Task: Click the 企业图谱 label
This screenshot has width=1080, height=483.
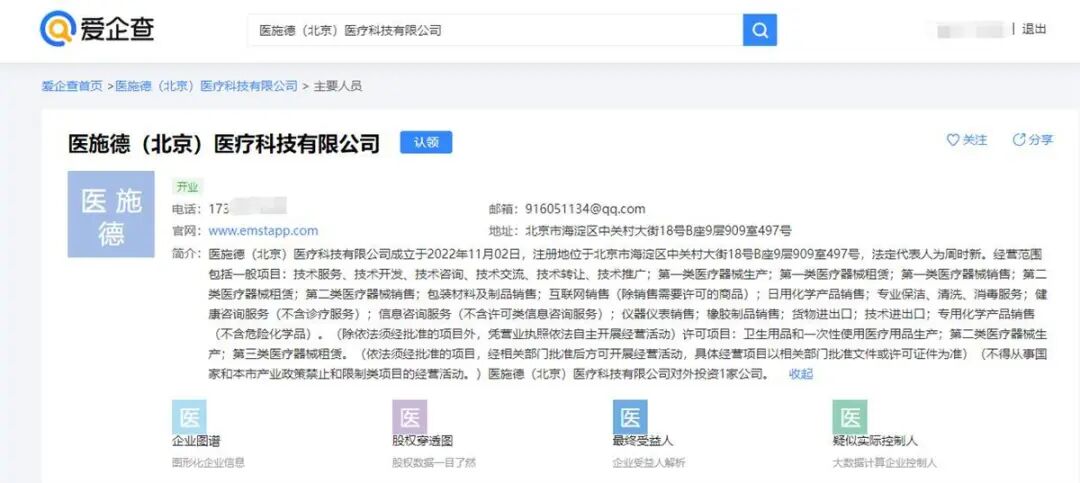Action: pyautogui.click(x=196, y=442)
